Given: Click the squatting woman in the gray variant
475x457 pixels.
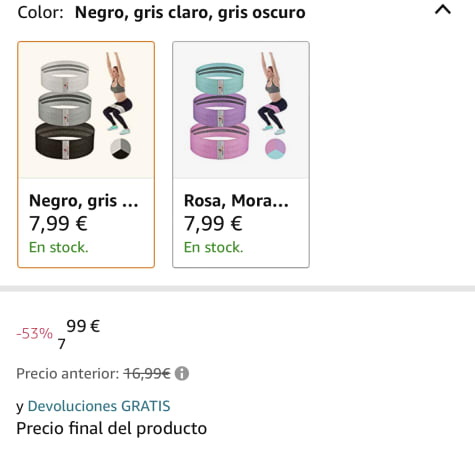Looking at the screenshot, I should 117,93.
